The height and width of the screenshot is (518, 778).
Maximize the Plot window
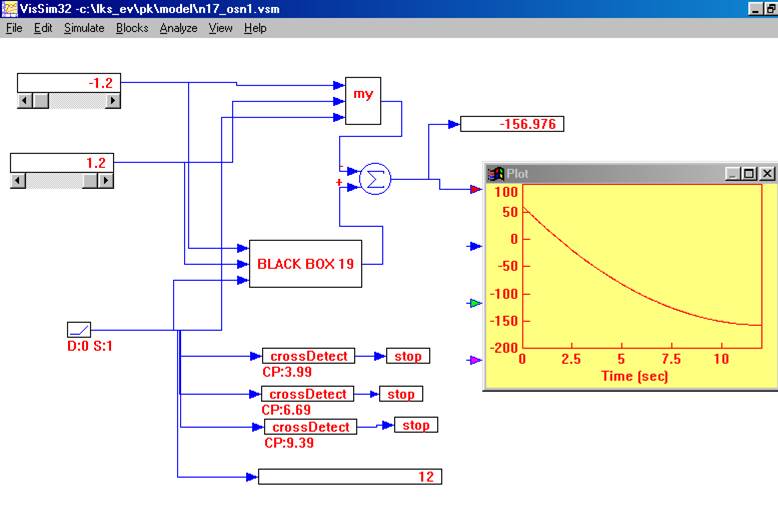point(750,173)
